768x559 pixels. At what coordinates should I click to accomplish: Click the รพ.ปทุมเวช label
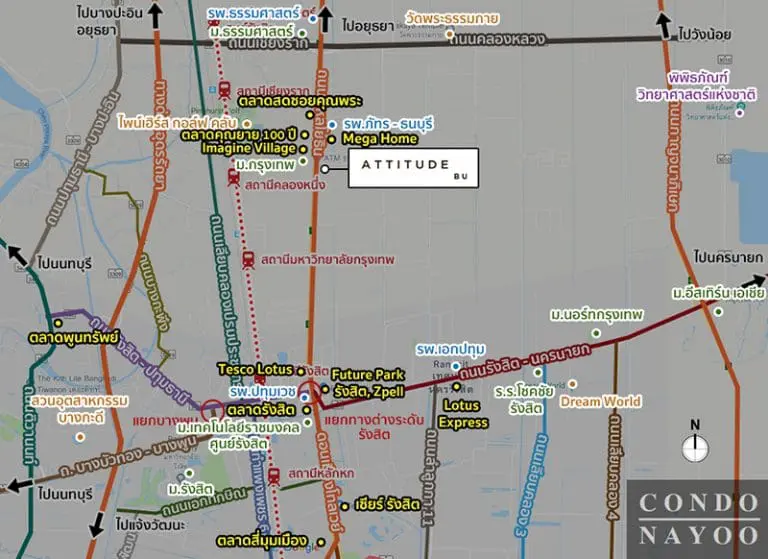(263, 392)
